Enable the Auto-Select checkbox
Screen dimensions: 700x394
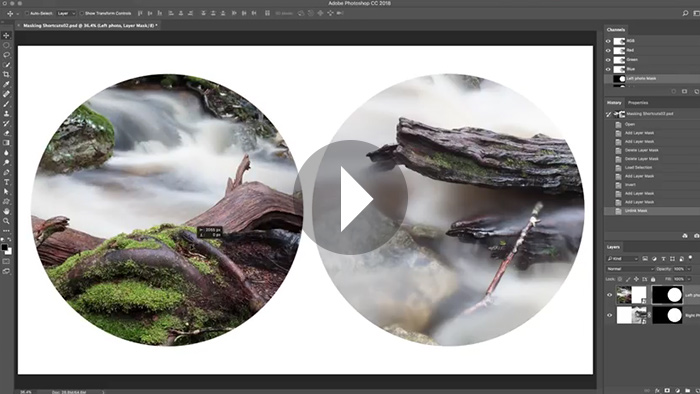tap(27, 13)
